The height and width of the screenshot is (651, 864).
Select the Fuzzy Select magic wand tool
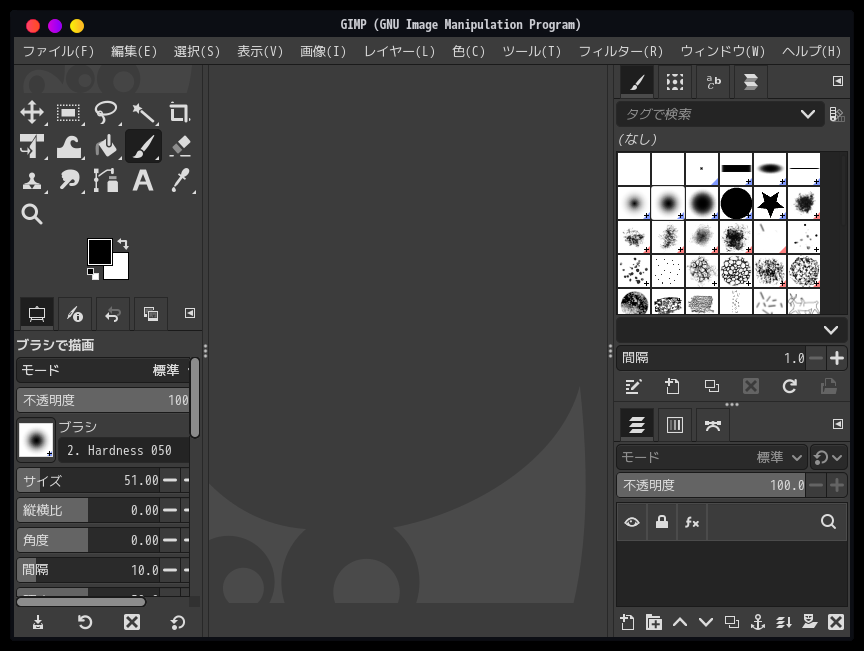coord(143,113)
